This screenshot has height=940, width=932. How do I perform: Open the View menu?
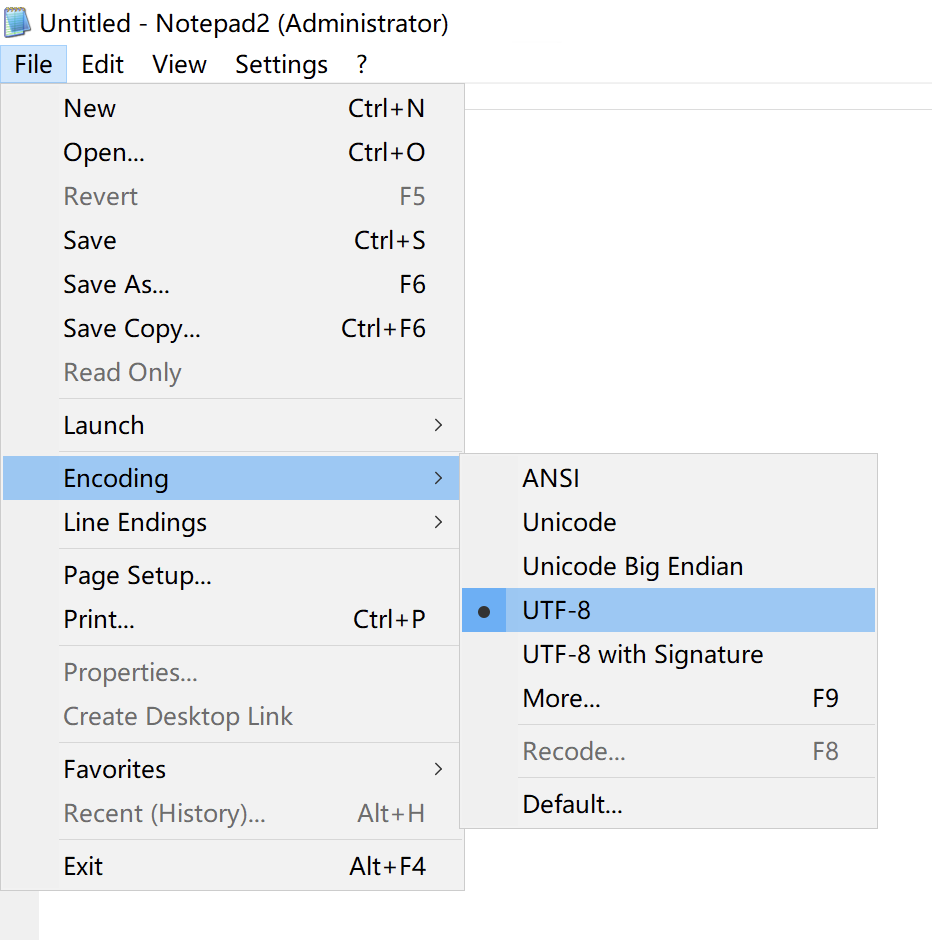pos(179,64)
